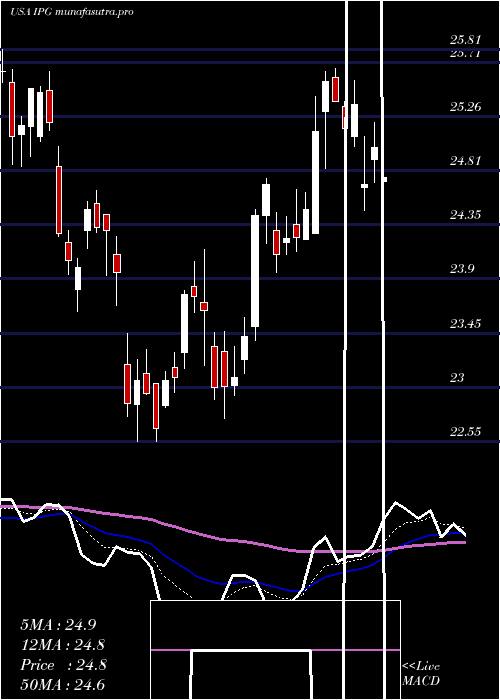Click the '12MA : 24.8' readout

(x=63, y=645)
